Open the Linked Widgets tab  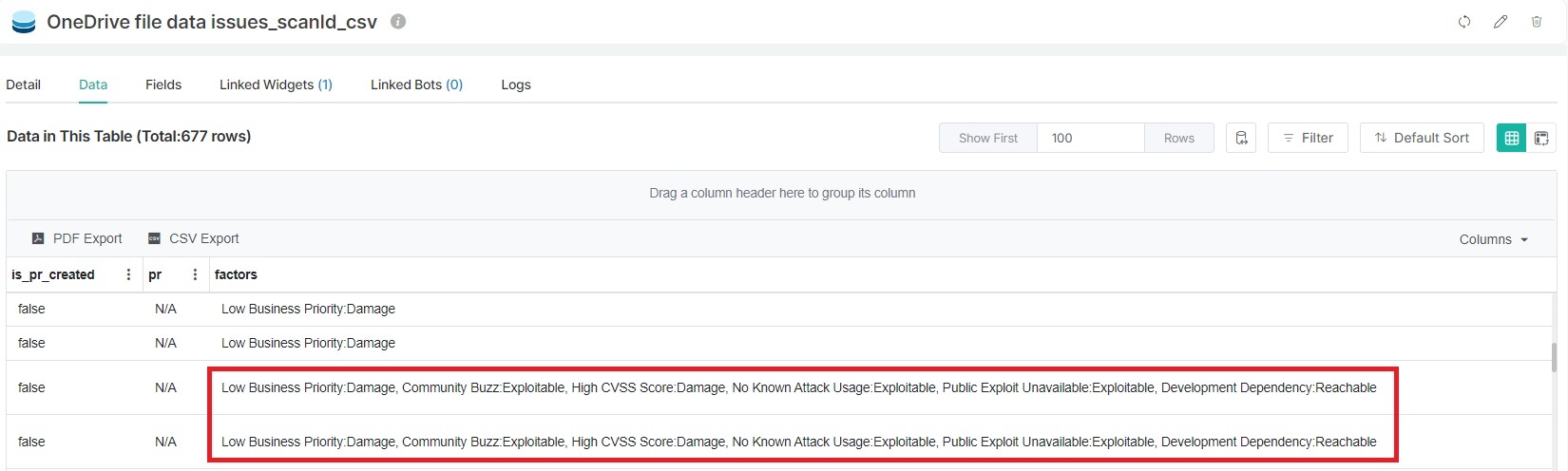click(276, 85)
